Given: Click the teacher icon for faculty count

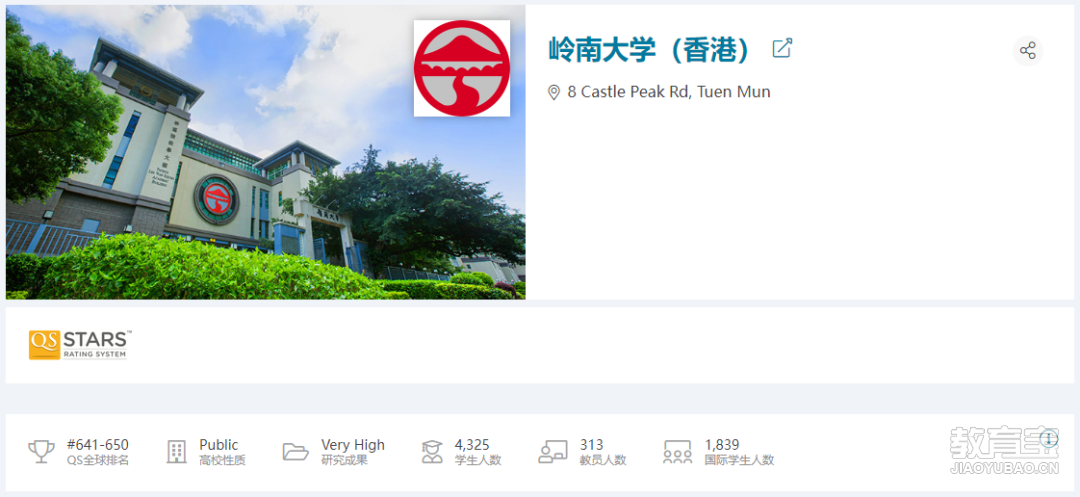Looking at the screenshot, I should coord(553,452).
